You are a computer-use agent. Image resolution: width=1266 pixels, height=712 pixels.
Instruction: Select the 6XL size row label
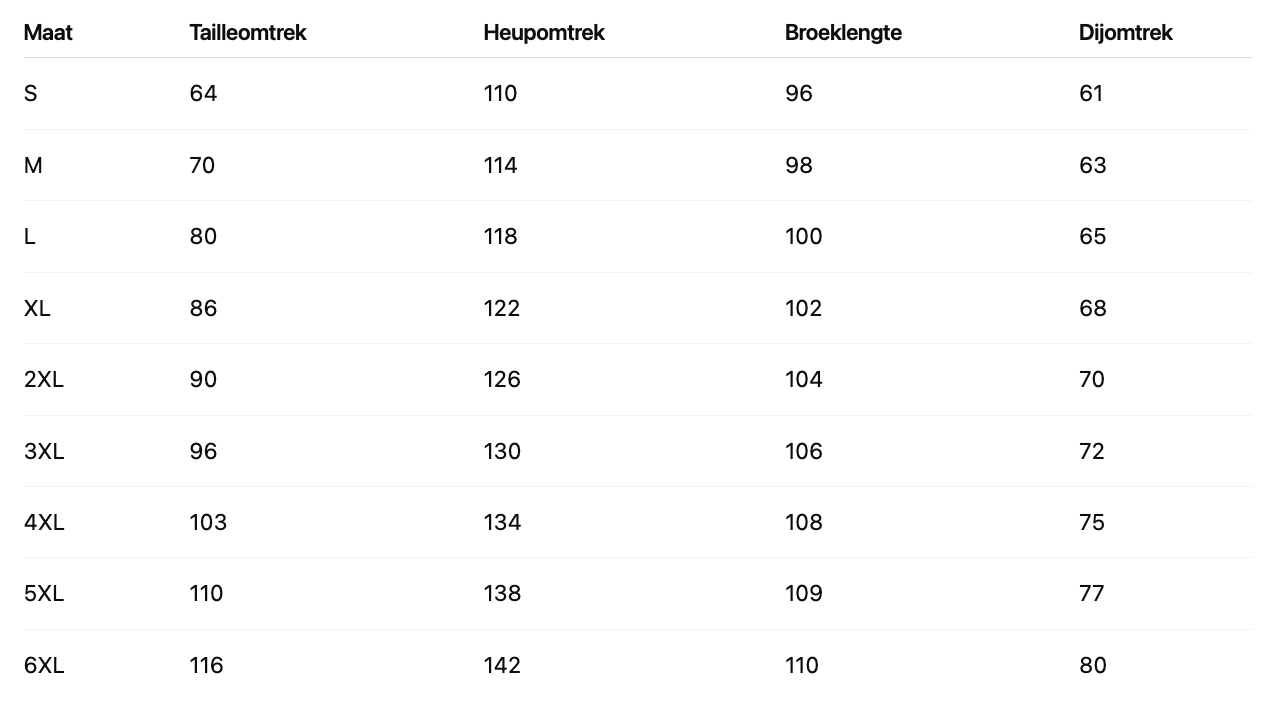[44, 665]
